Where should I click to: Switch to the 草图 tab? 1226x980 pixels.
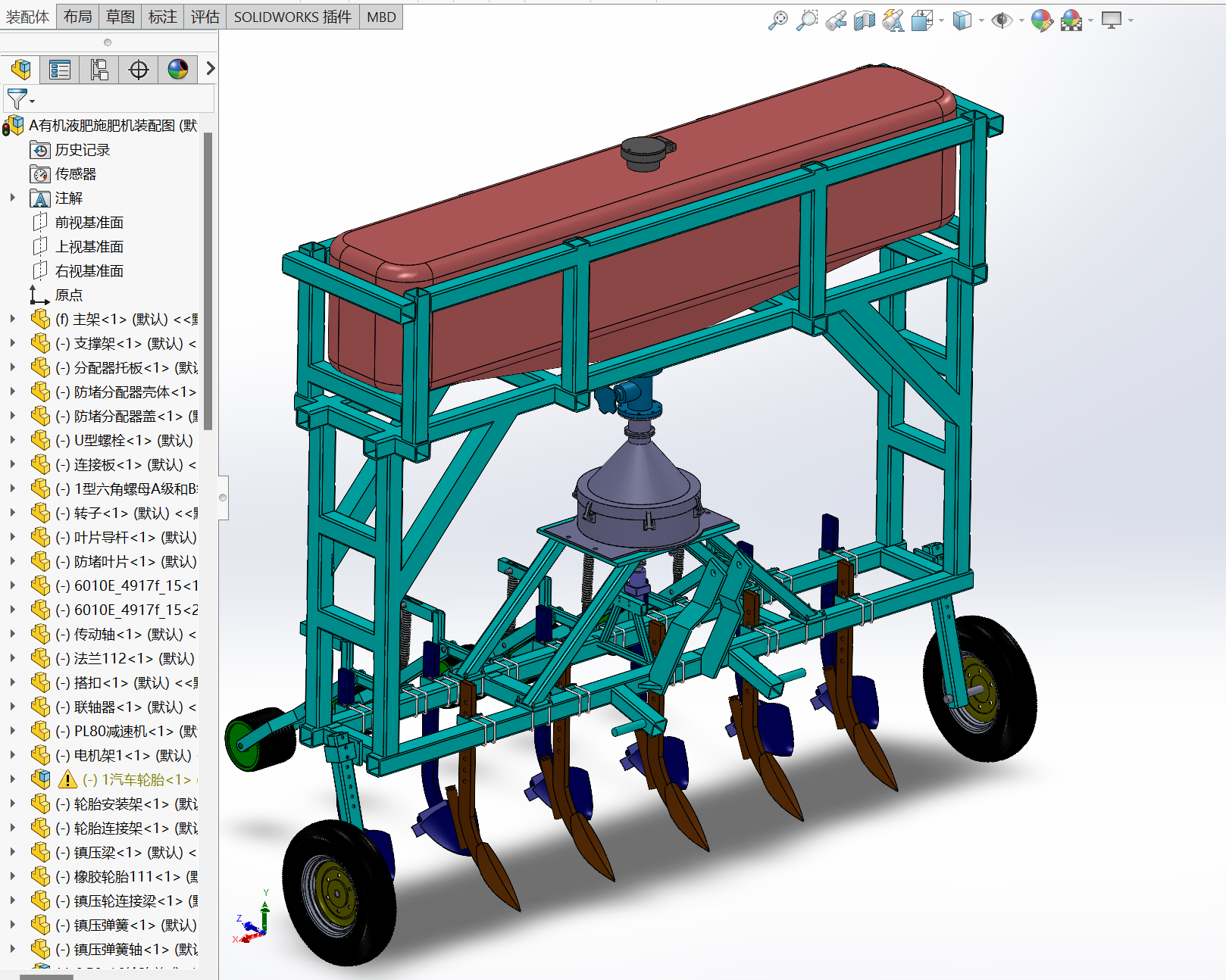pos(120,17)
